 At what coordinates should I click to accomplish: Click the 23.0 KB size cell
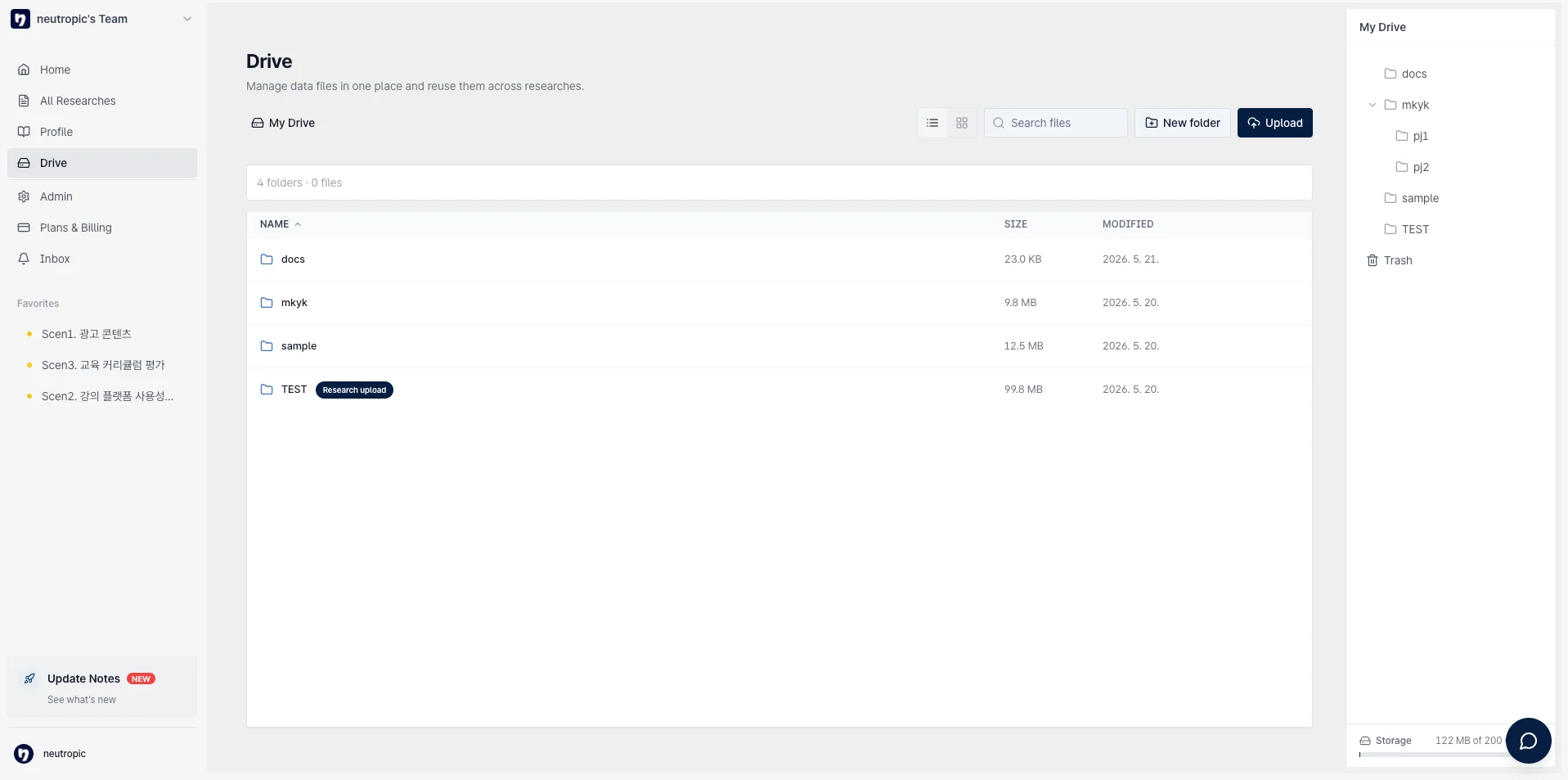(x=1023, y=259)
